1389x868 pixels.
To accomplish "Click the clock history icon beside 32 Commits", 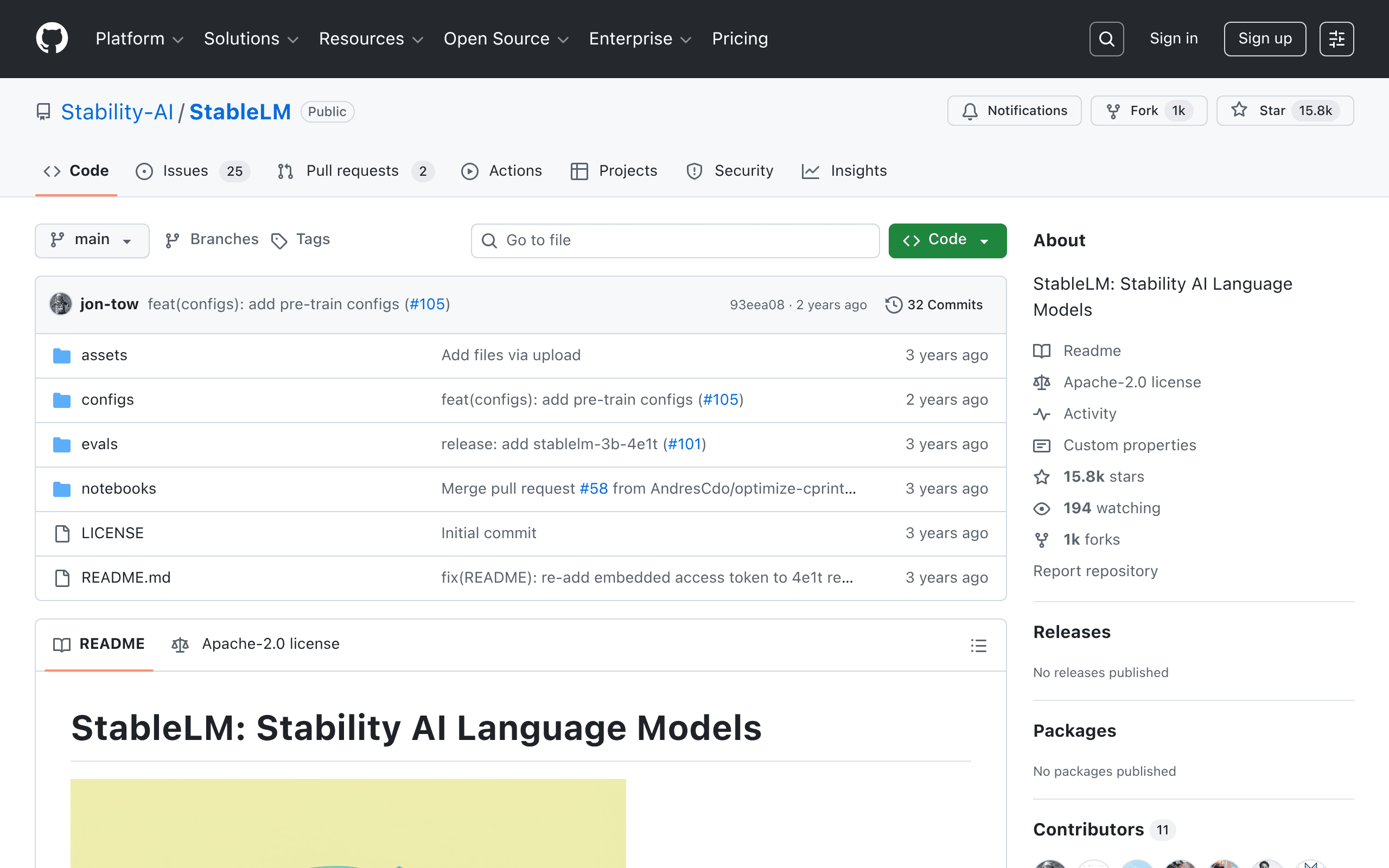I will click(x=894, y=305).
